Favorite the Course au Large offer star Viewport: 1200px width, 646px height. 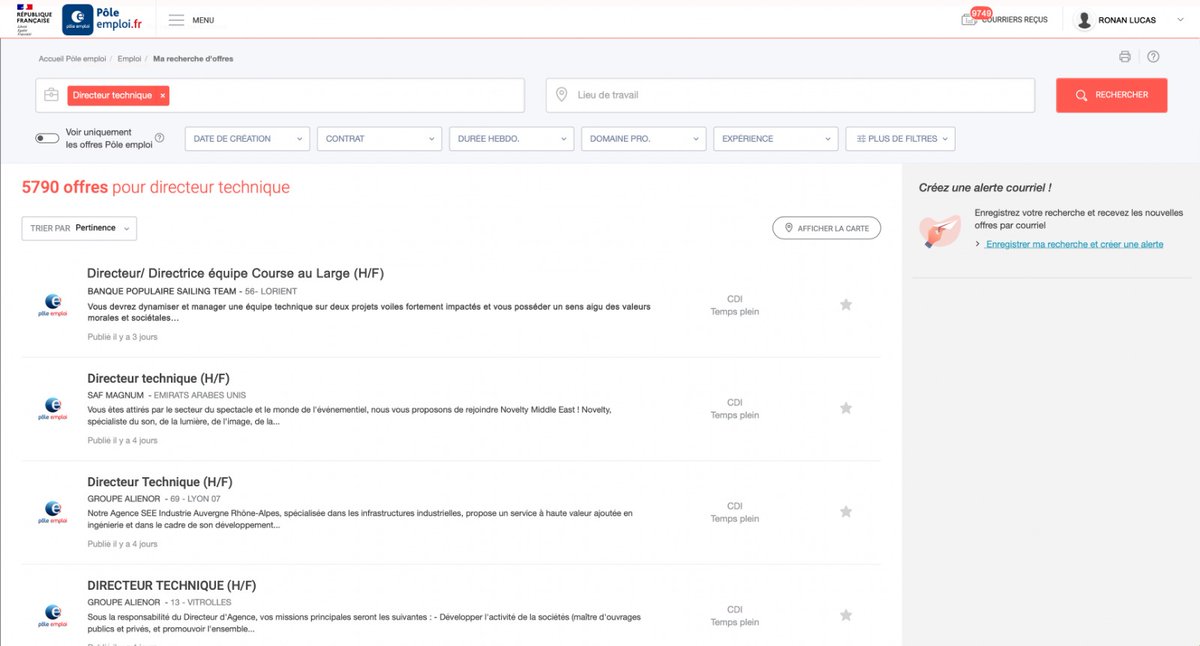pyautogui.click(x=846, y=304)
